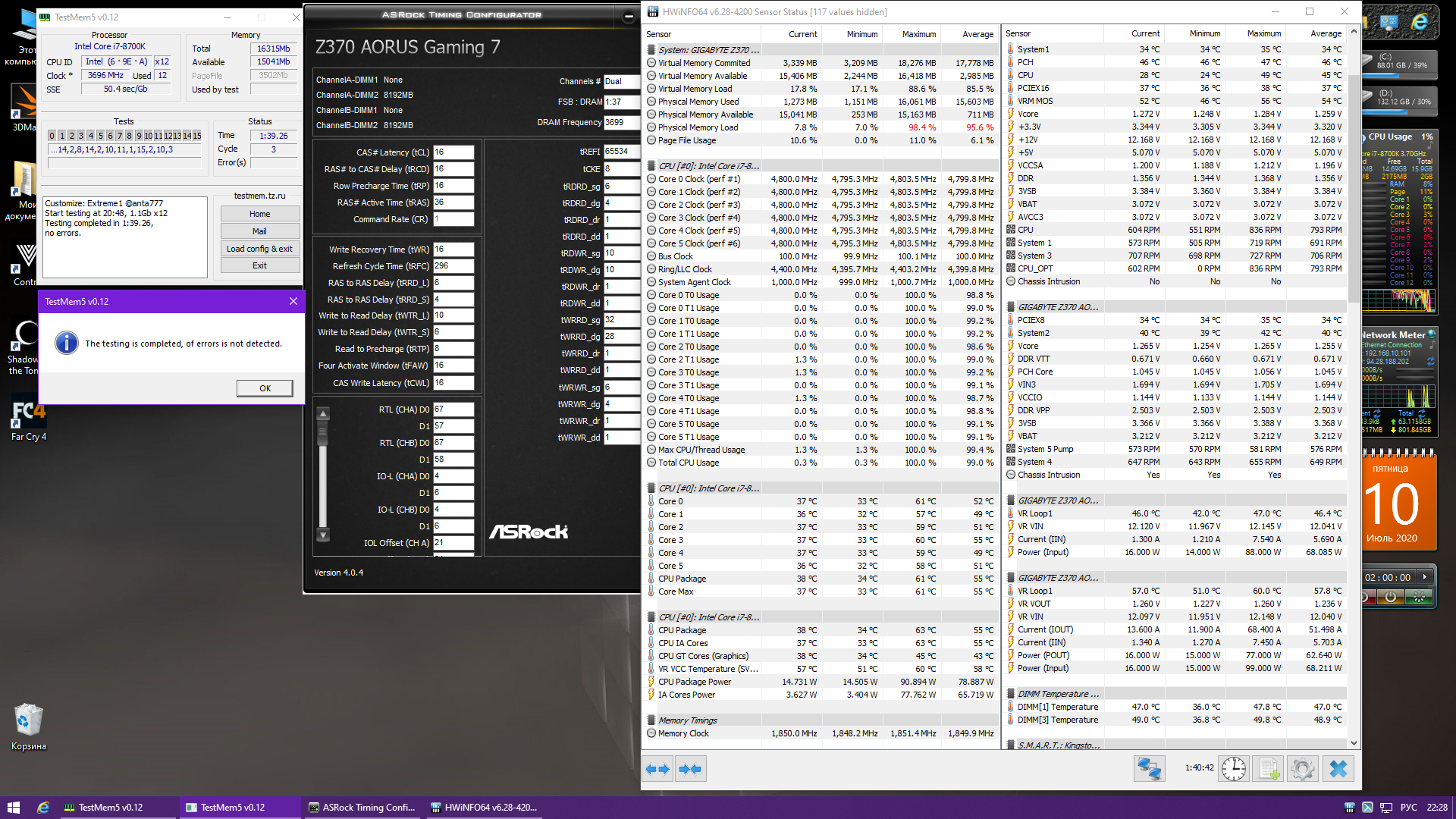Click the Mail button in TestMem5
Screen dimensions: 1456x819
pyautogui.click(x=259, y=231)
